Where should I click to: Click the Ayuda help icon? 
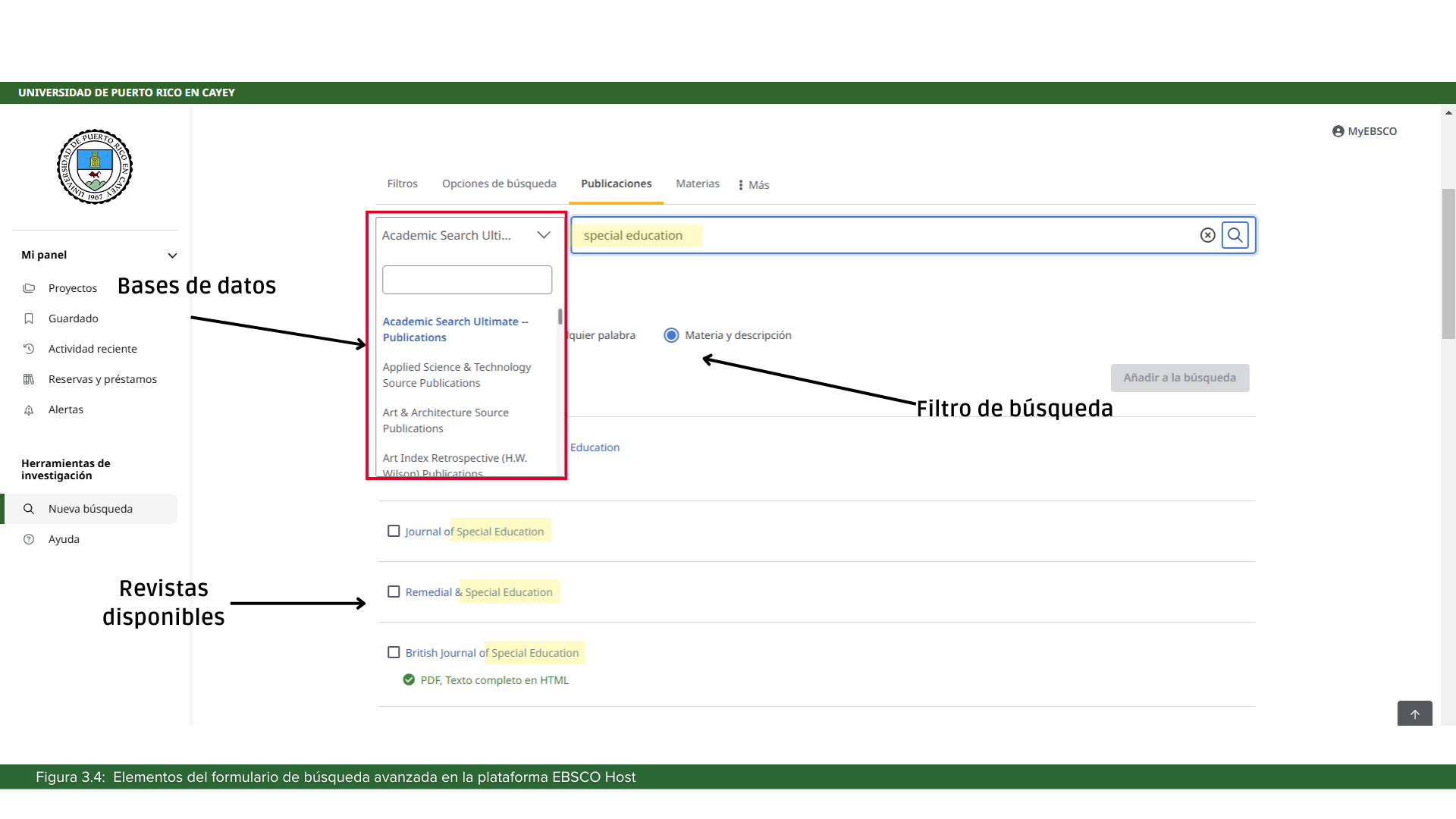29,539
